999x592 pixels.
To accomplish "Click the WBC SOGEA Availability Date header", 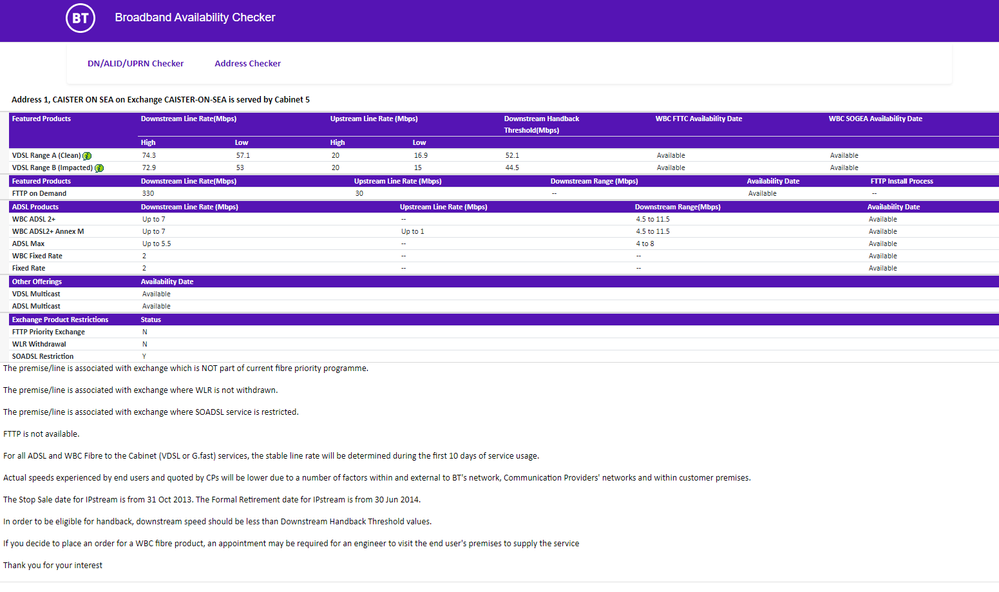I will pos(875,119).
